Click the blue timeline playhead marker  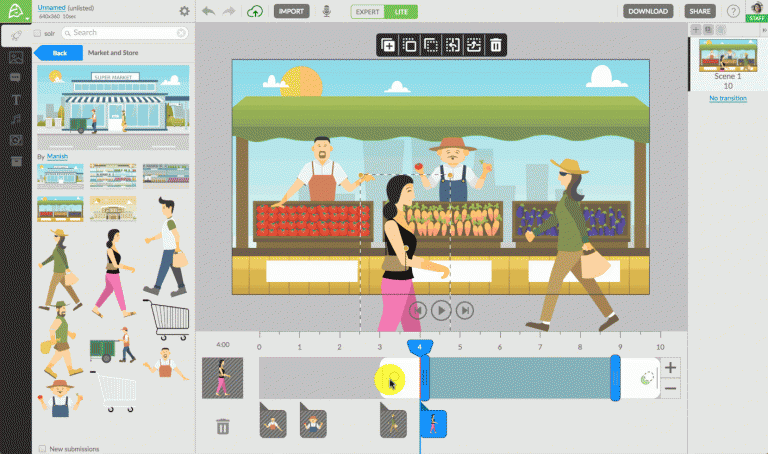pos(420,346)
